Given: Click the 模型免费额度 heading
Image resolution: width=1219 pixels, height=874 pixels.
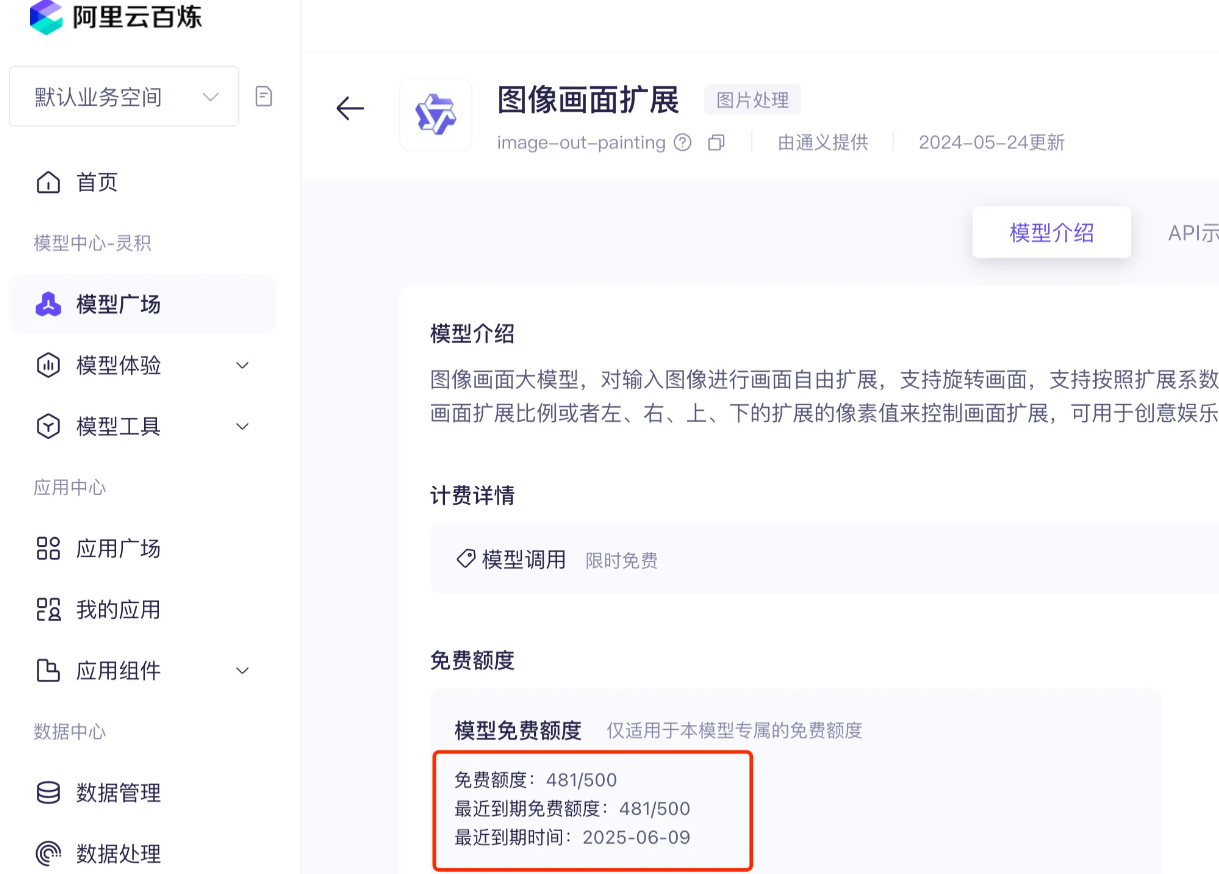Looking at the screenshot, I should (x=518, y=730).
